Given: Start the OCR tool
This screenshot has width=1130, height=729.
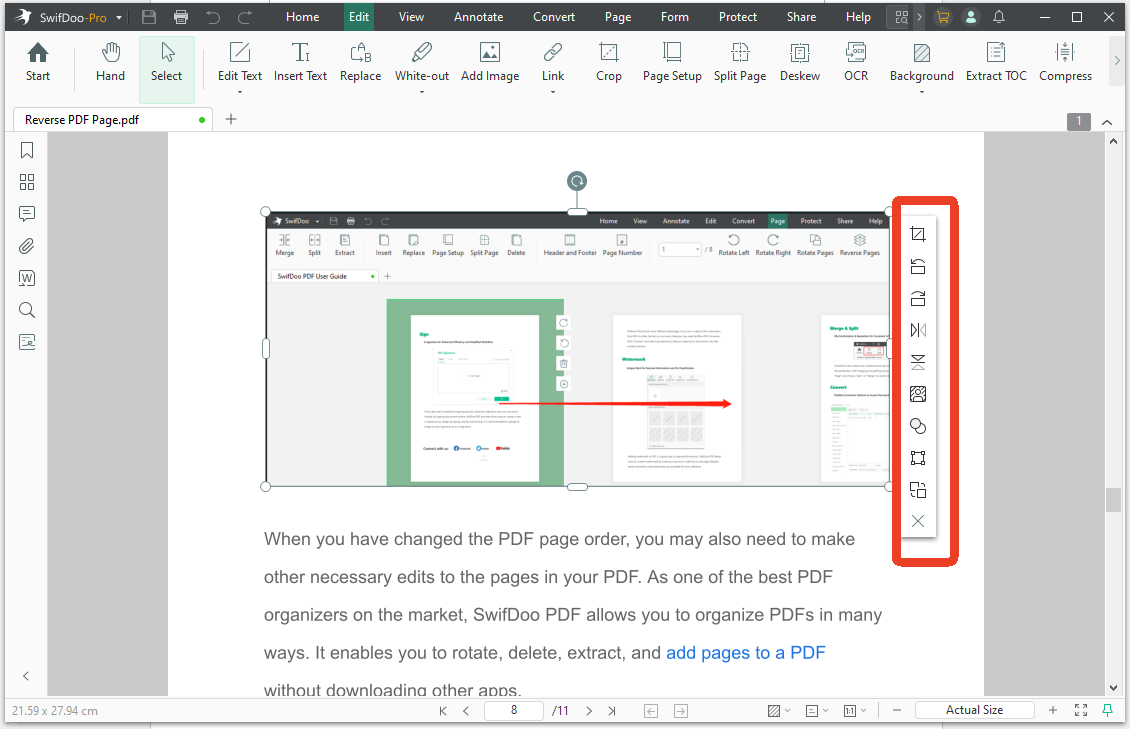Looking at the screenshot, I should coord(856,63).
